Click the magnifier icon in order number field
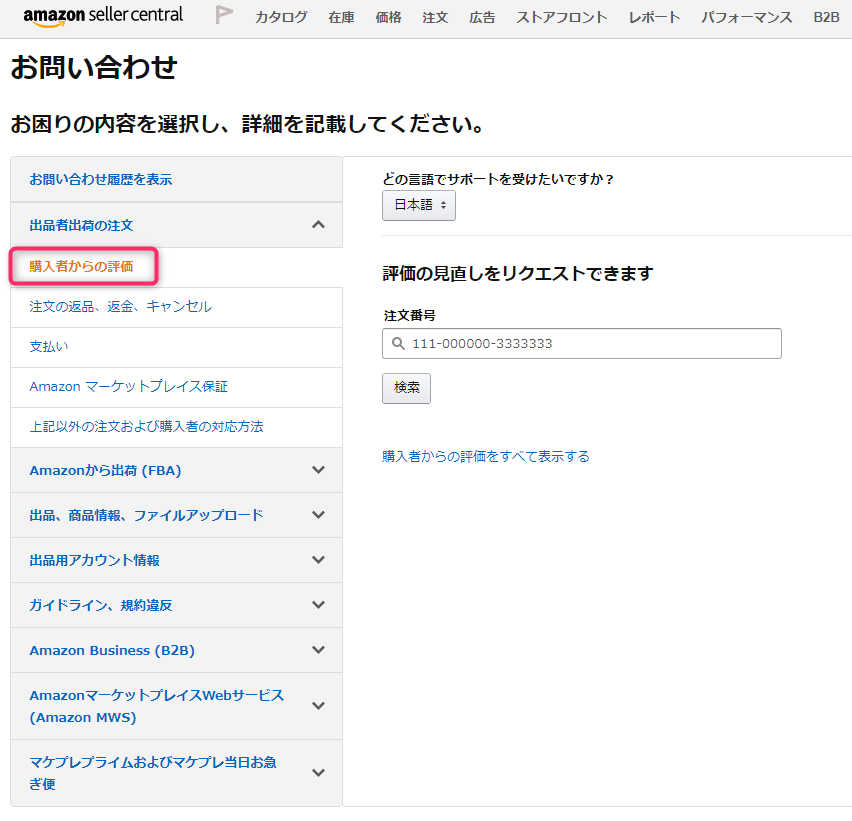This screenshot has height=821, width=852. click(398, 344)
